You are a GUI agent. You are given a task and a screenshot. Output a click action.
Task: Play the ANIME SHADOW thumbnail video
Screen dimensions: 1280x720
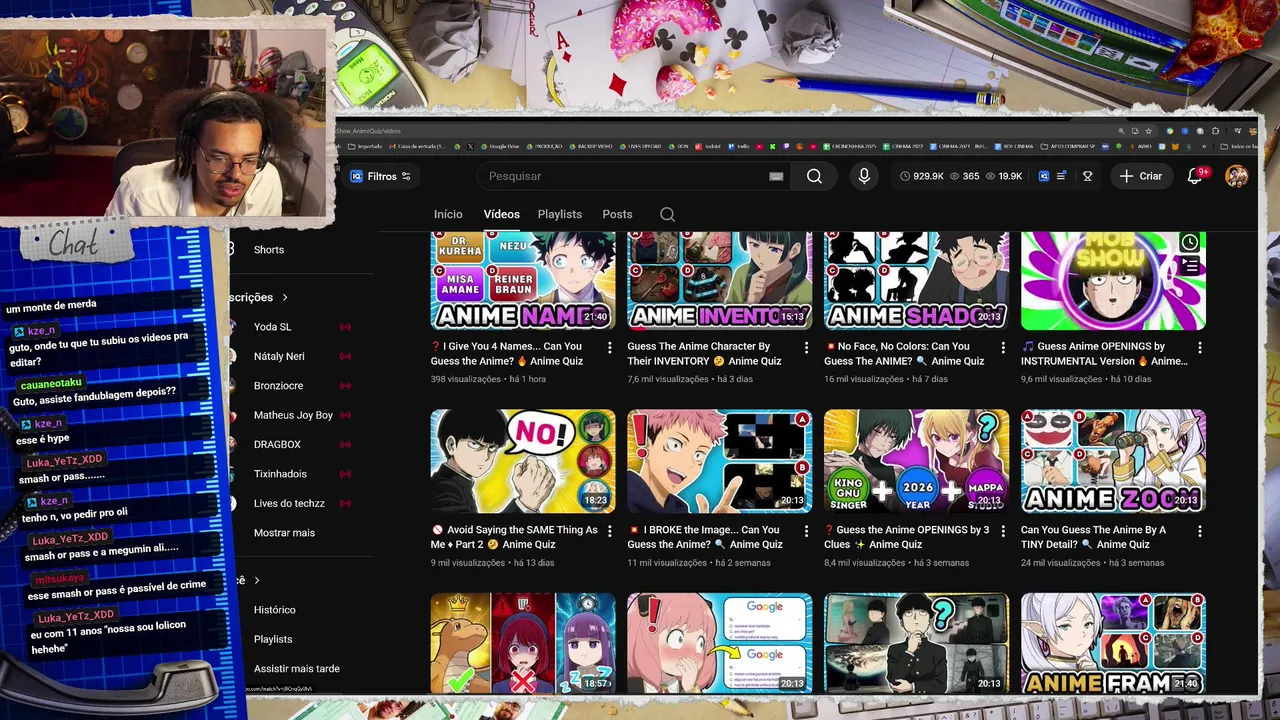pyautogui.click(x=916, y=280)
